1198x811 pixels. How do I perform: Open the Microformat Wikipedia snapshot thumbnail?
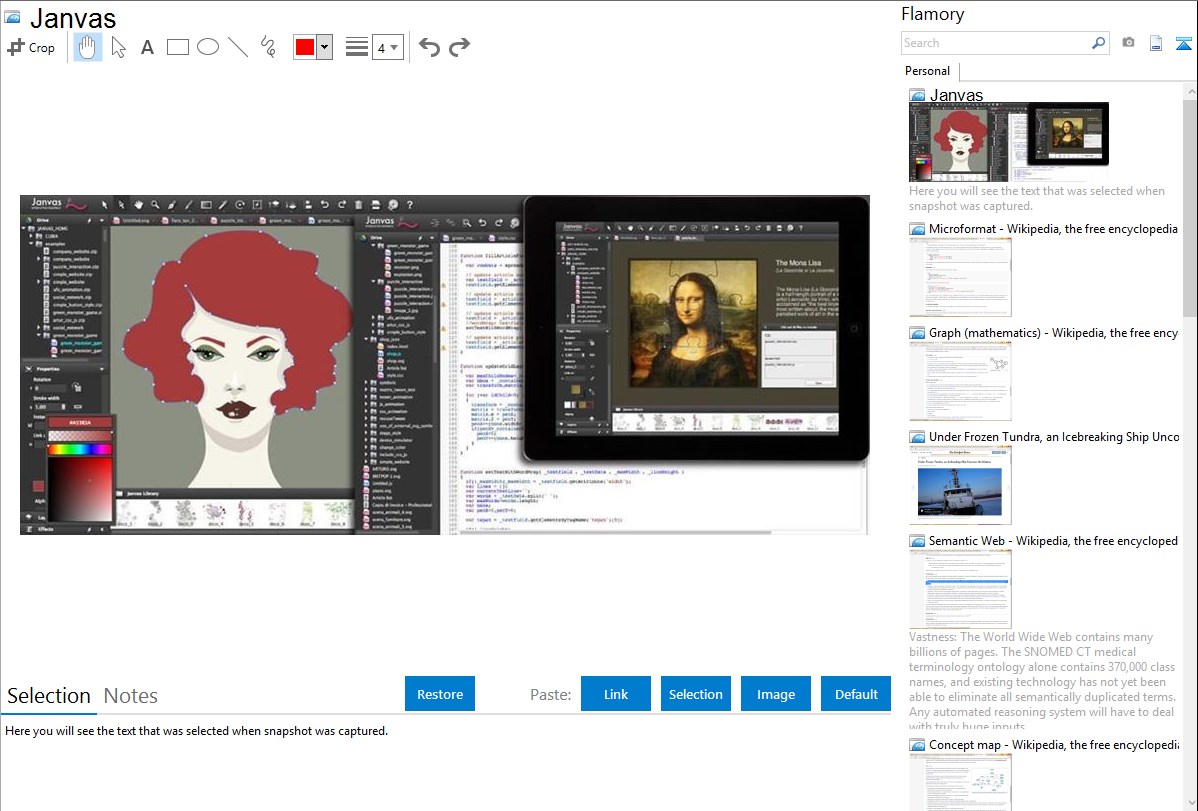[960, 277]
